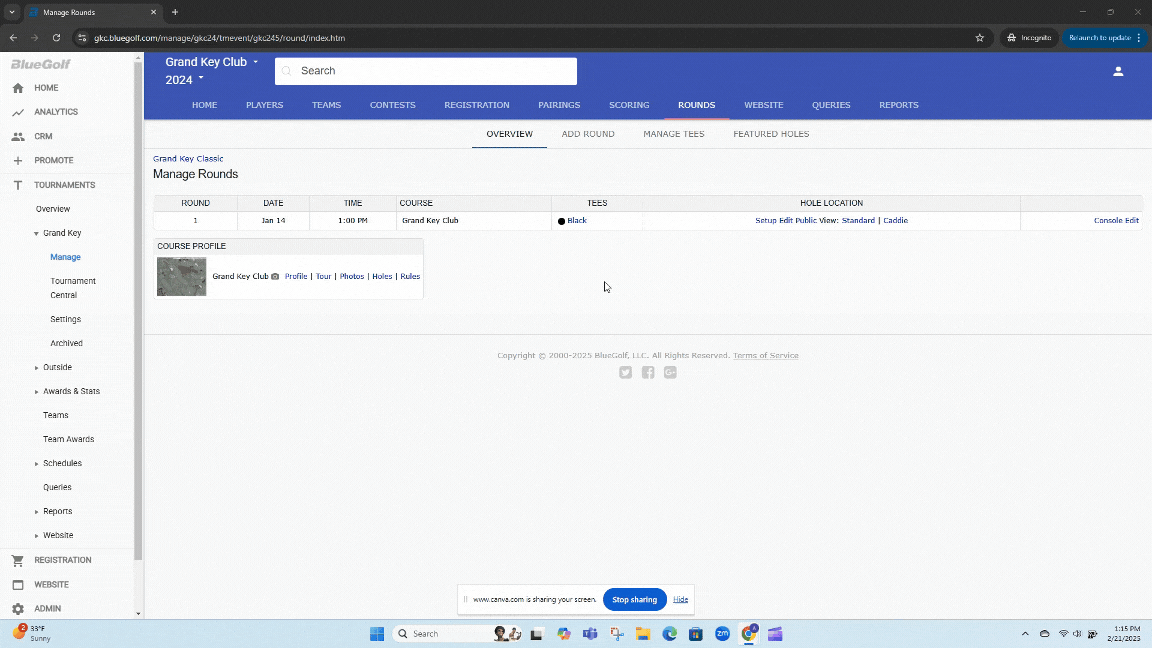Open Analytics chart icon in sidebar
The width and height of the screenshot is (1152, 648).
(18, 112)
